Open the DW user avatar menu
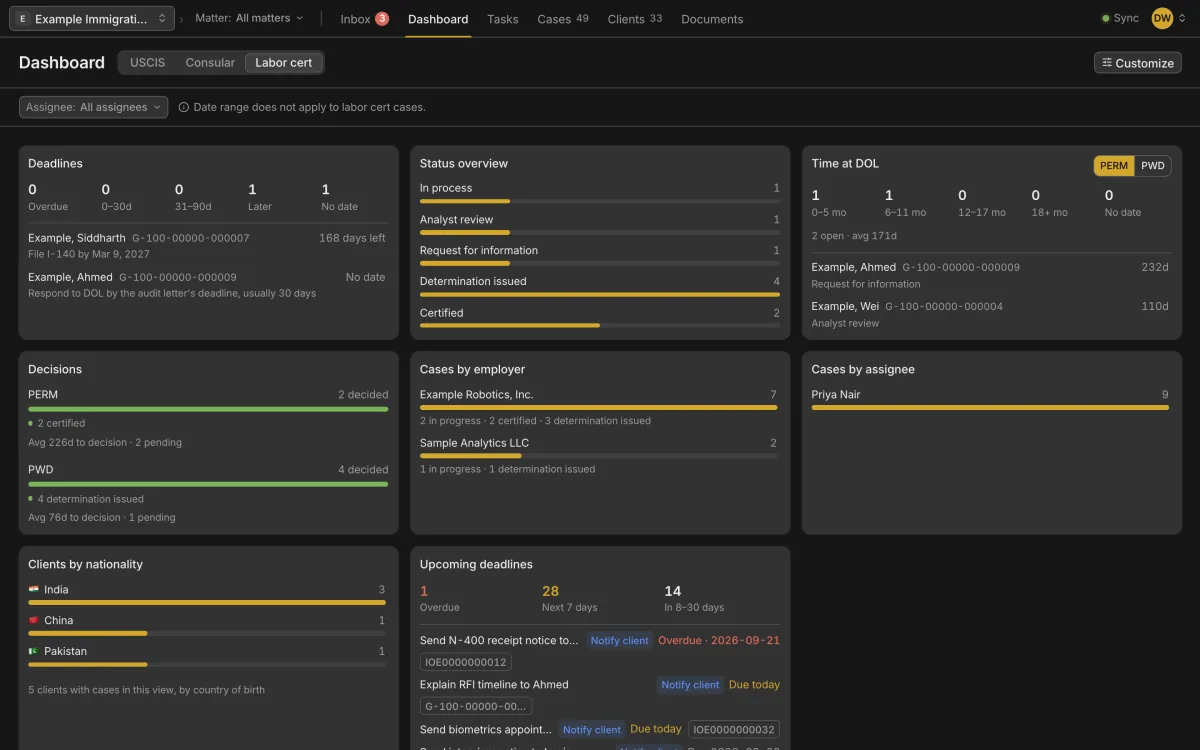Viewport: 1200px width, 750px height. pos(1162,18)
